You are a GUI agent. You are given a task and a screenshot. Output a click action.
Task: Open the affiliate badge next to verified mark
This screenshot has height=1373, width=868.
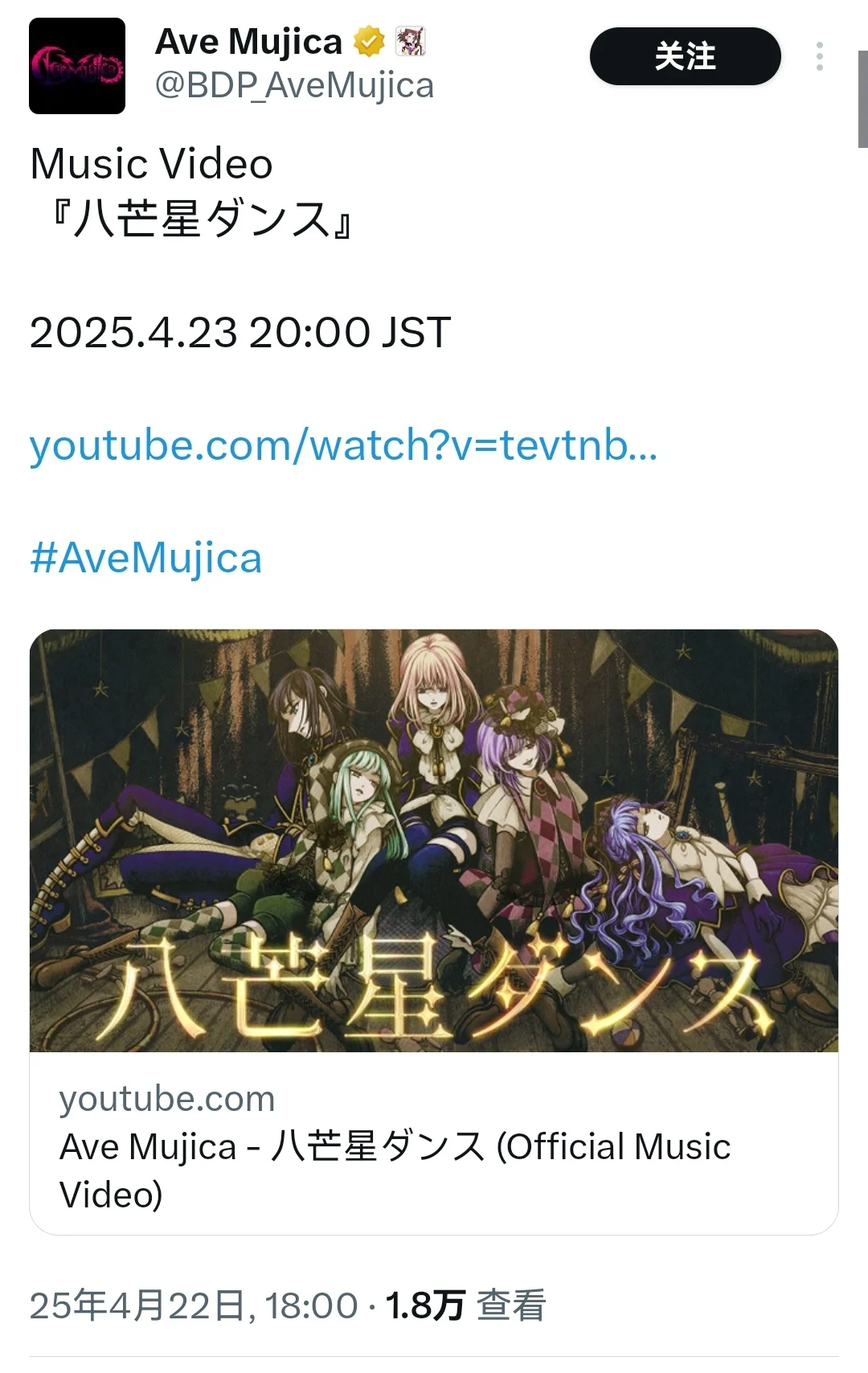(x=410, y=42)
